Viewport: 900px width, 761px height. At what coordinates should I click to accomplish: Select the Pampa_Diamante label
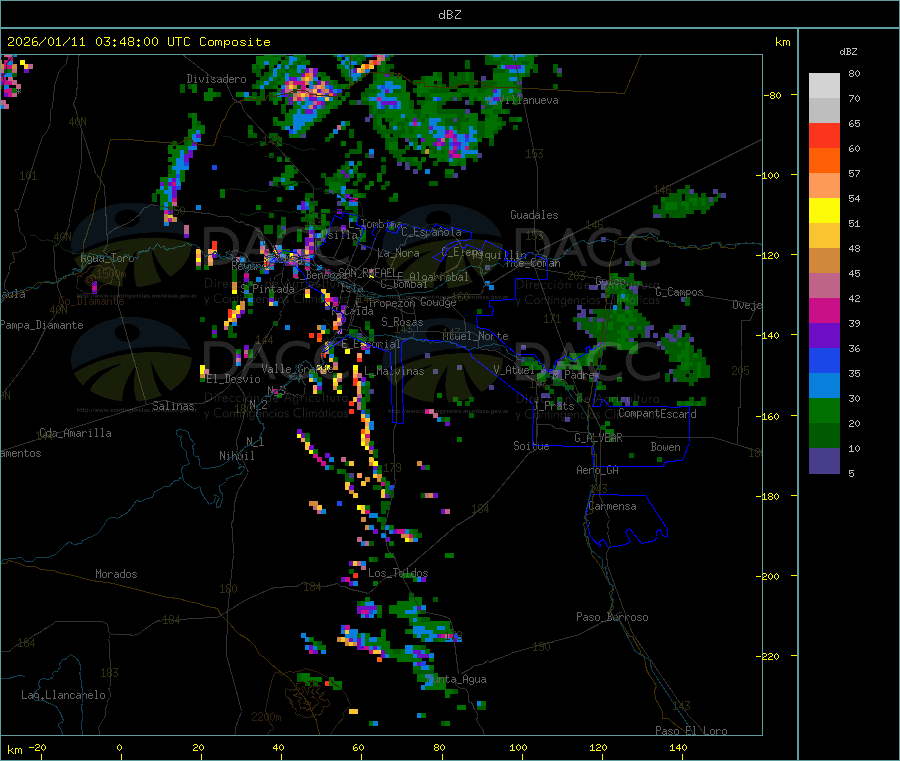tap(42, 325)
